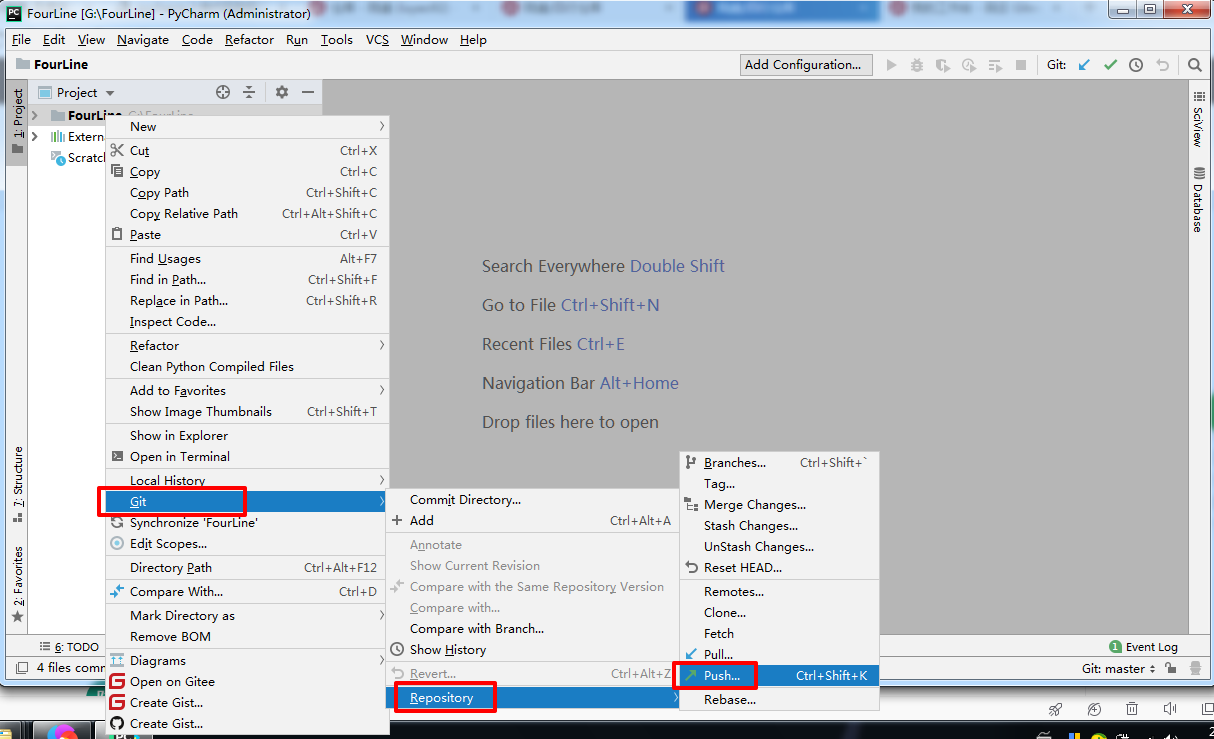
Task: Select Reset HEAD… in Repository submenu
Action: click(779, 567)
